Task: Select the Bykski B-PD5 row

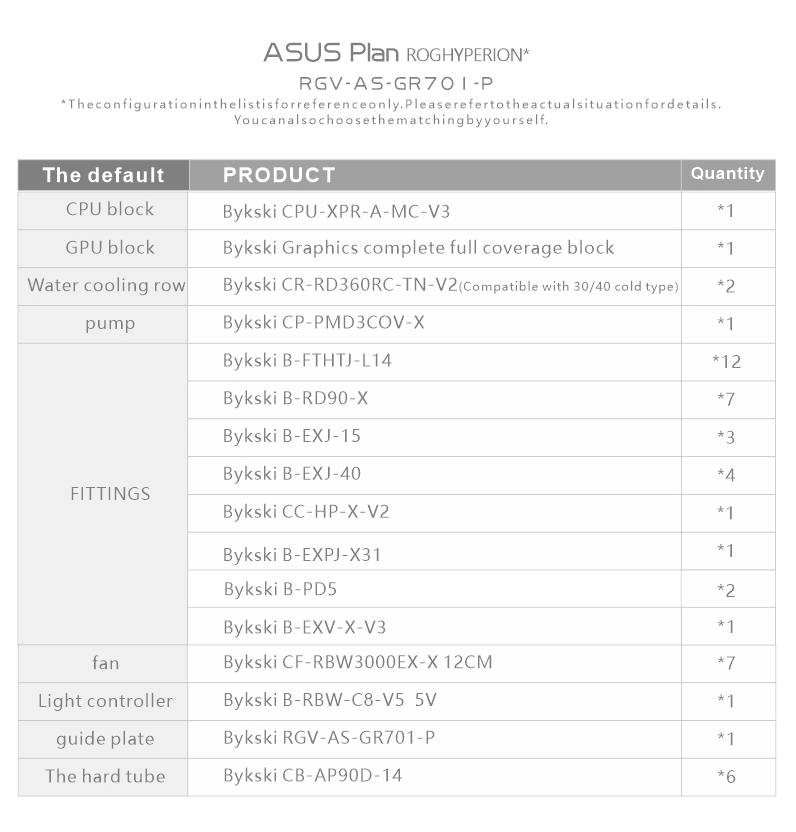Action: coord(481,589)
